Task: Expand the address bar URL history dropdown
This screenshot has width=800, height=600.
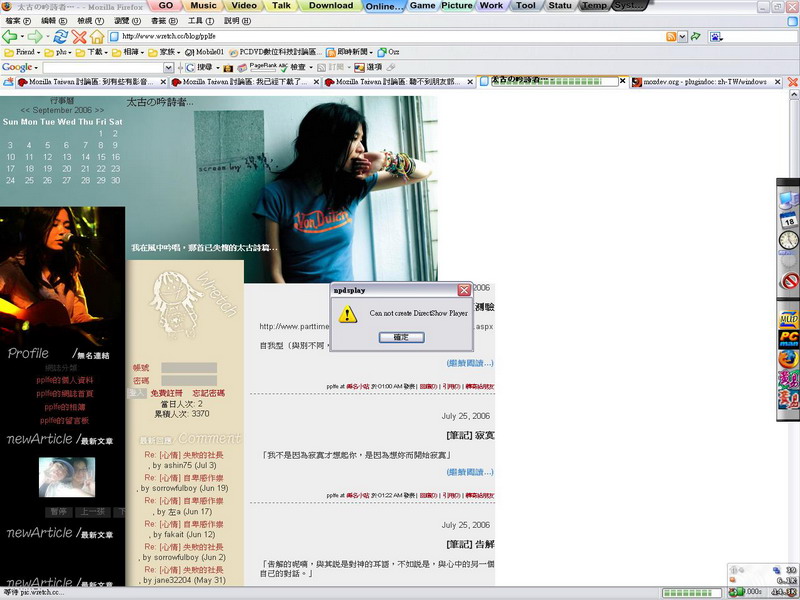Action: (x=682, y=36)
